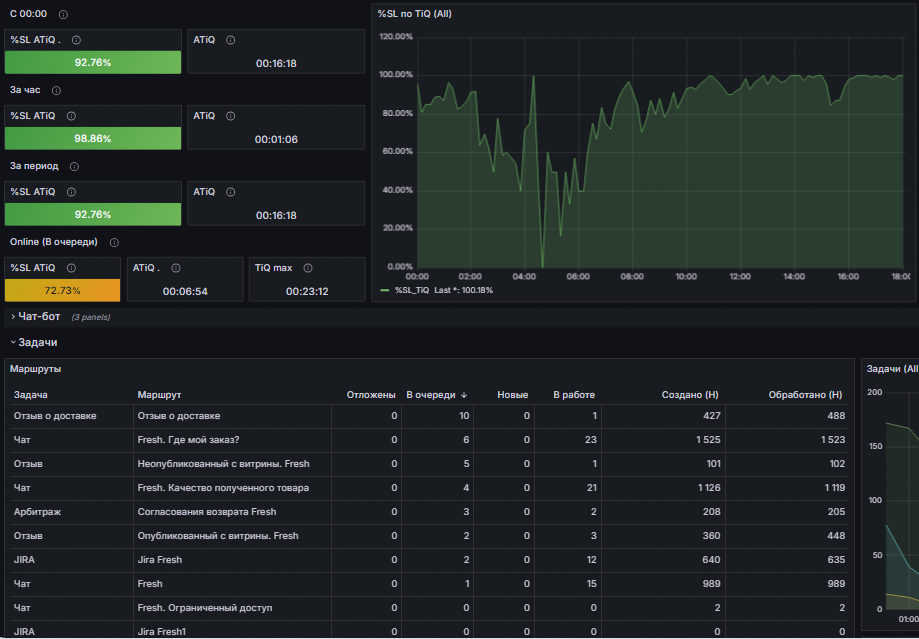This screenshot has height=639, width=919.
Task: Click the info icon on 'TiQ max' panel
Action: (x=308, y=268)
